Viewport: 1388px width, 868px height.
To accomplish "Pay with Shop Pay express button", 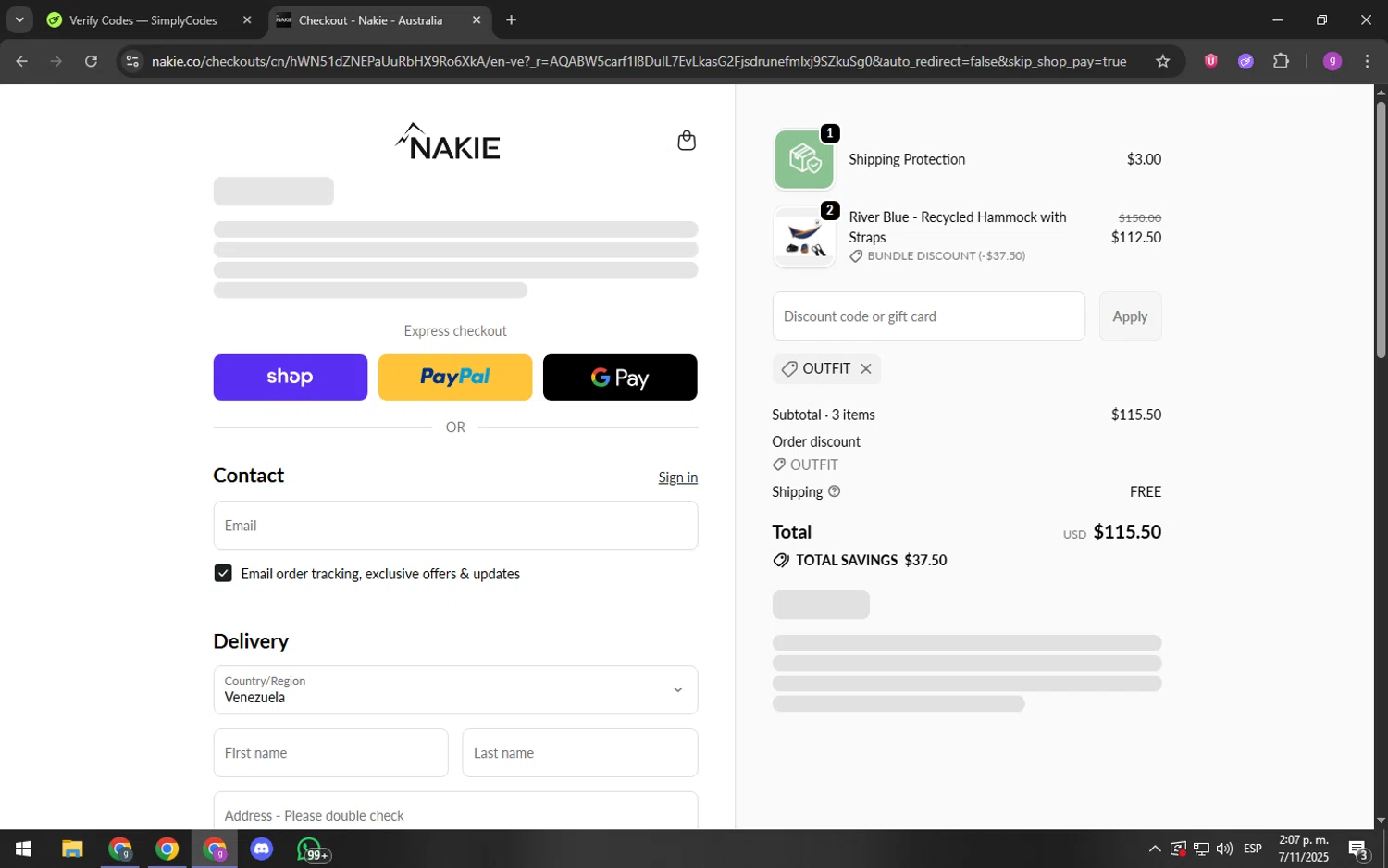I will pos(291,378).
